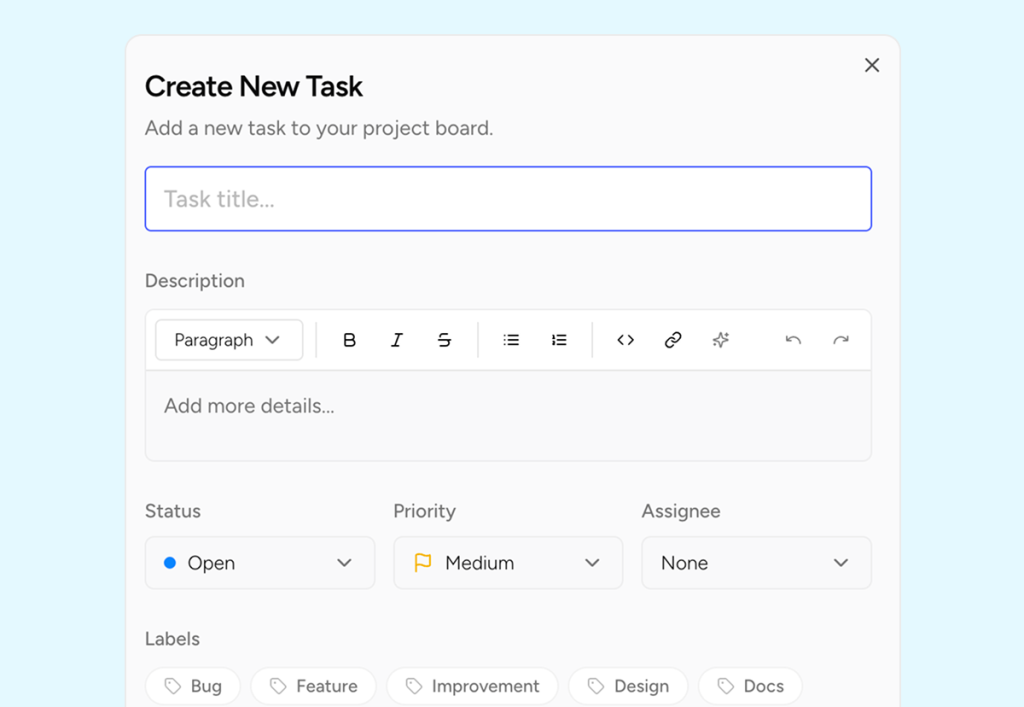Redo the last edit in the description
This screenshot has height=707, width=1024.
841,340
